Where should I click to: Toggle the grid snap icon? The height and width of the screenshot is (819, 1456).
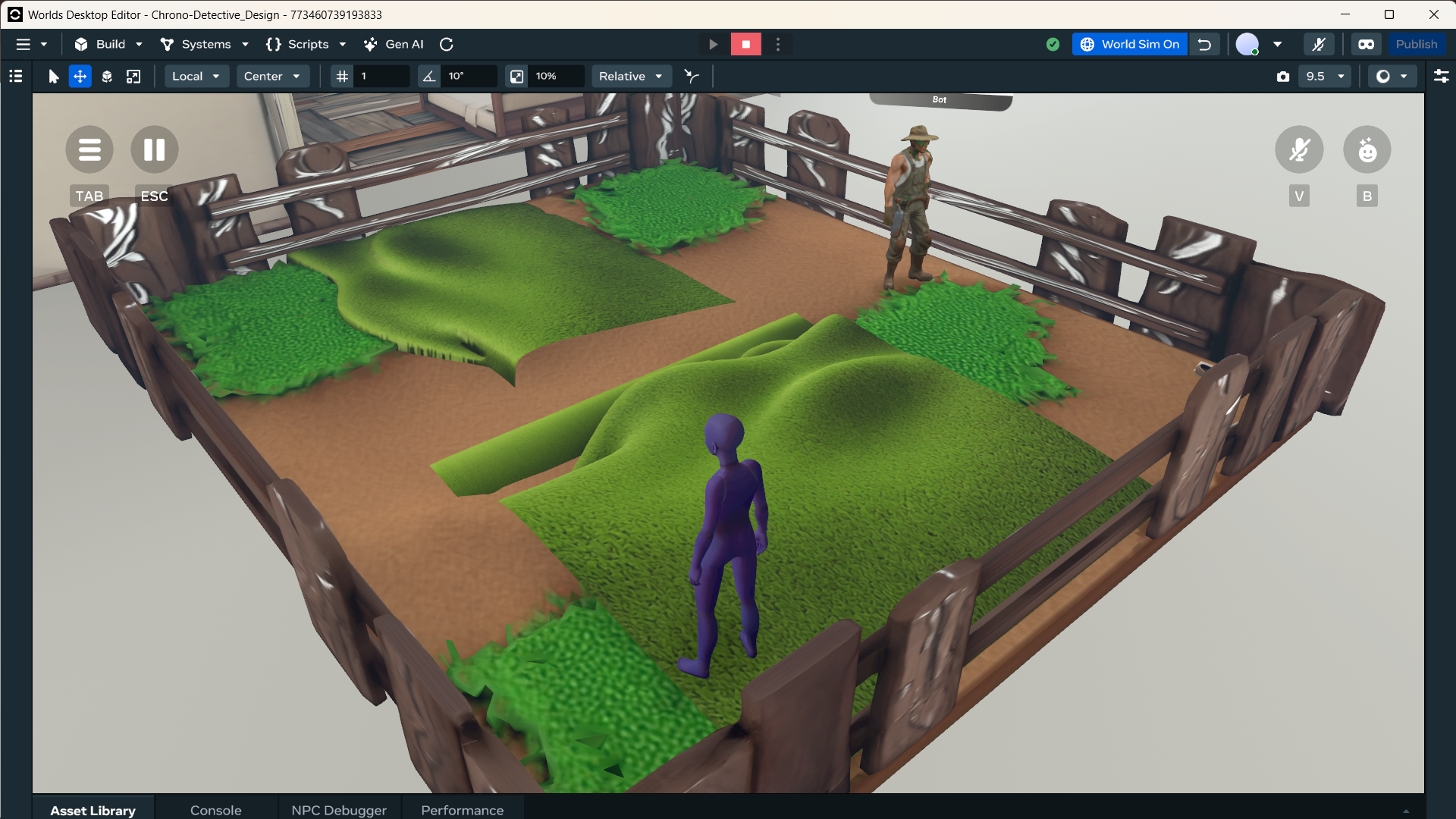pos(342,77)
